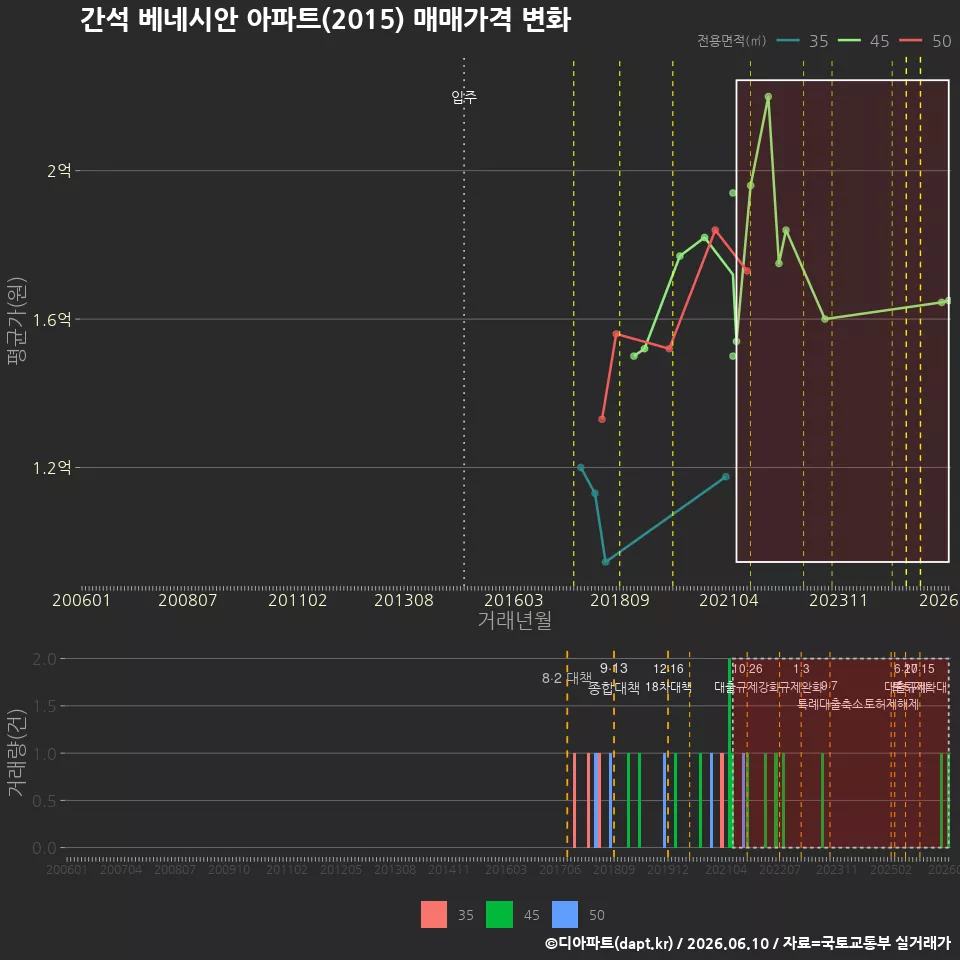
Task: Click the green 45 swatch in the bottom legend
Action: tap(499, 914)
